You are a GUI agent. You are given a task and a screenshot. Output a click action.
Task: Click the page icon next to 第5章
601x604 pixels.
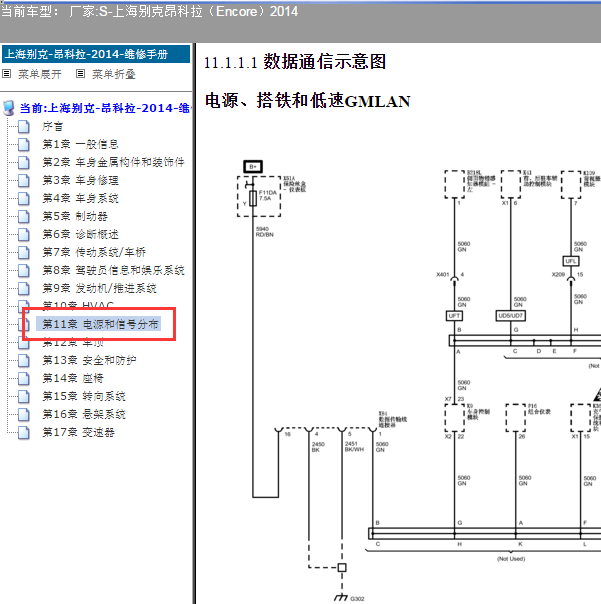coord(24,216)
